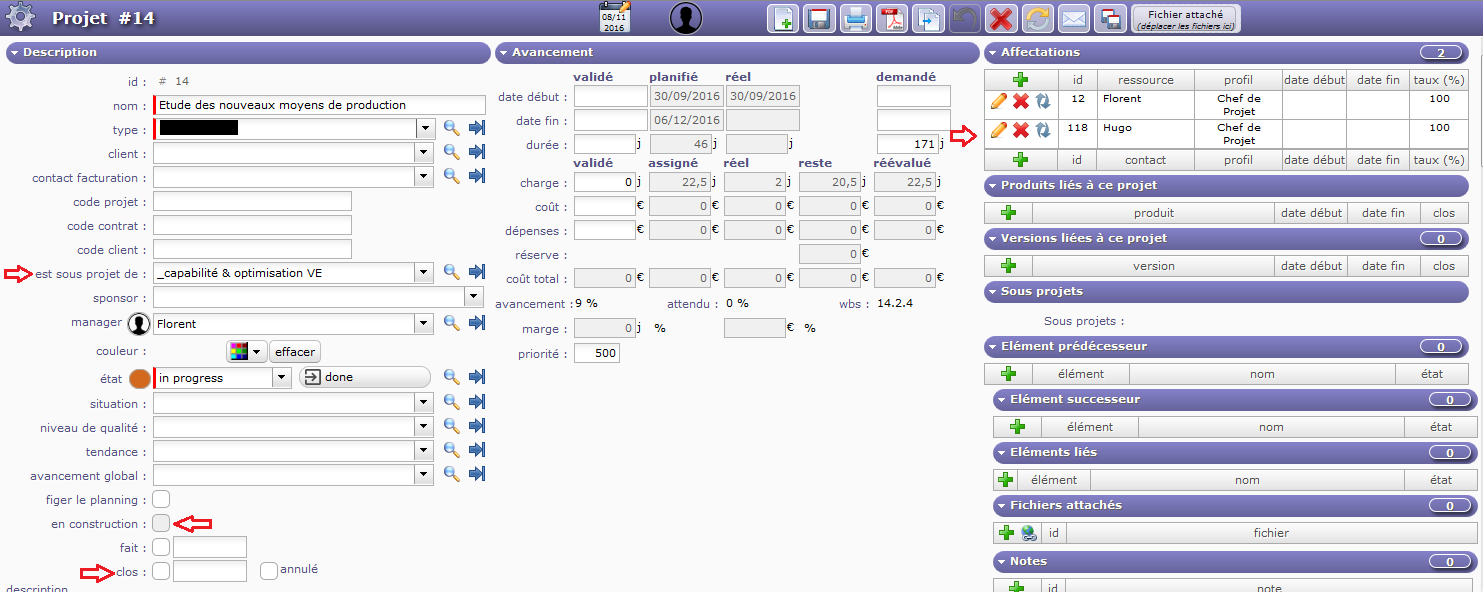Remove Florent's assignment with the red X
Screen dimensions: 1483x592
coord(1020,101)
